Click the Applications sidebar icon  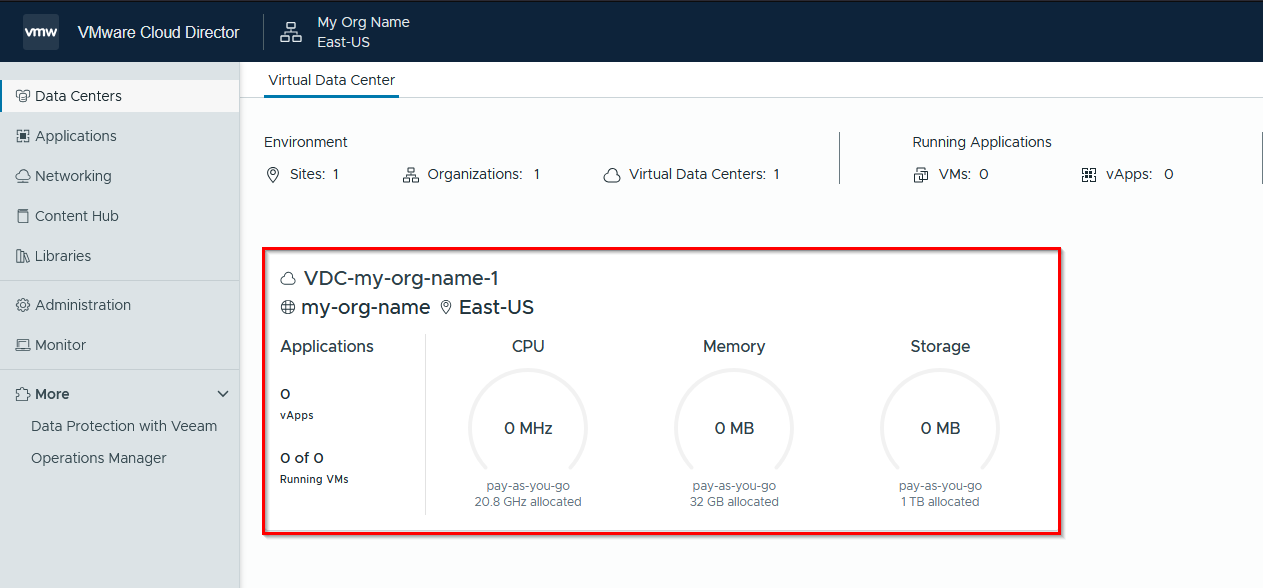point(23,136)
